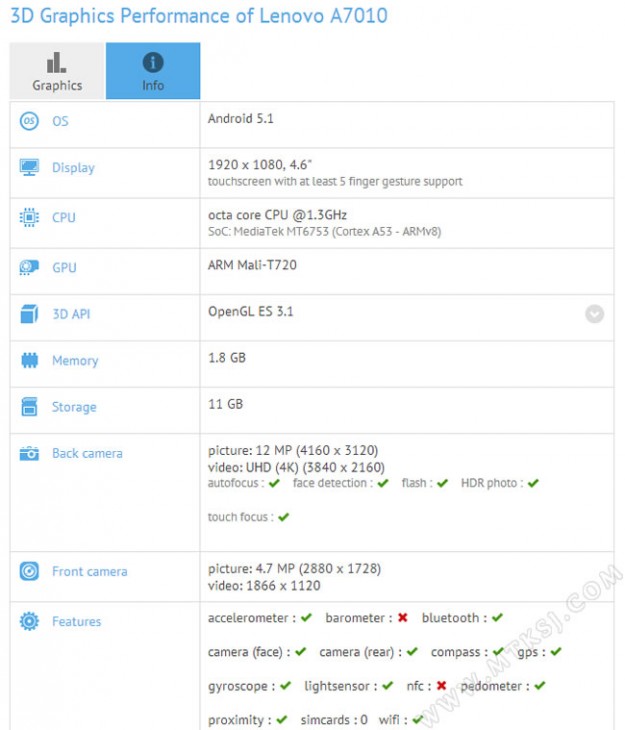
Task: Expand the OpenGL ES 3.1 details arrow
Action: point(594,314)
